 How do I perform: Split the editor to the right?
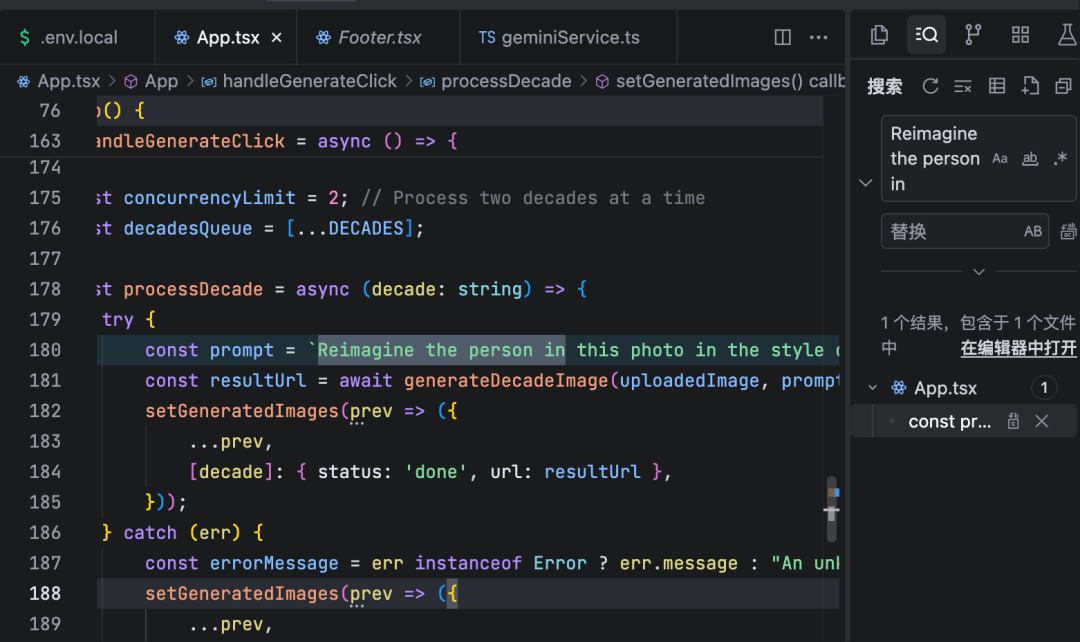click(783, 38)
